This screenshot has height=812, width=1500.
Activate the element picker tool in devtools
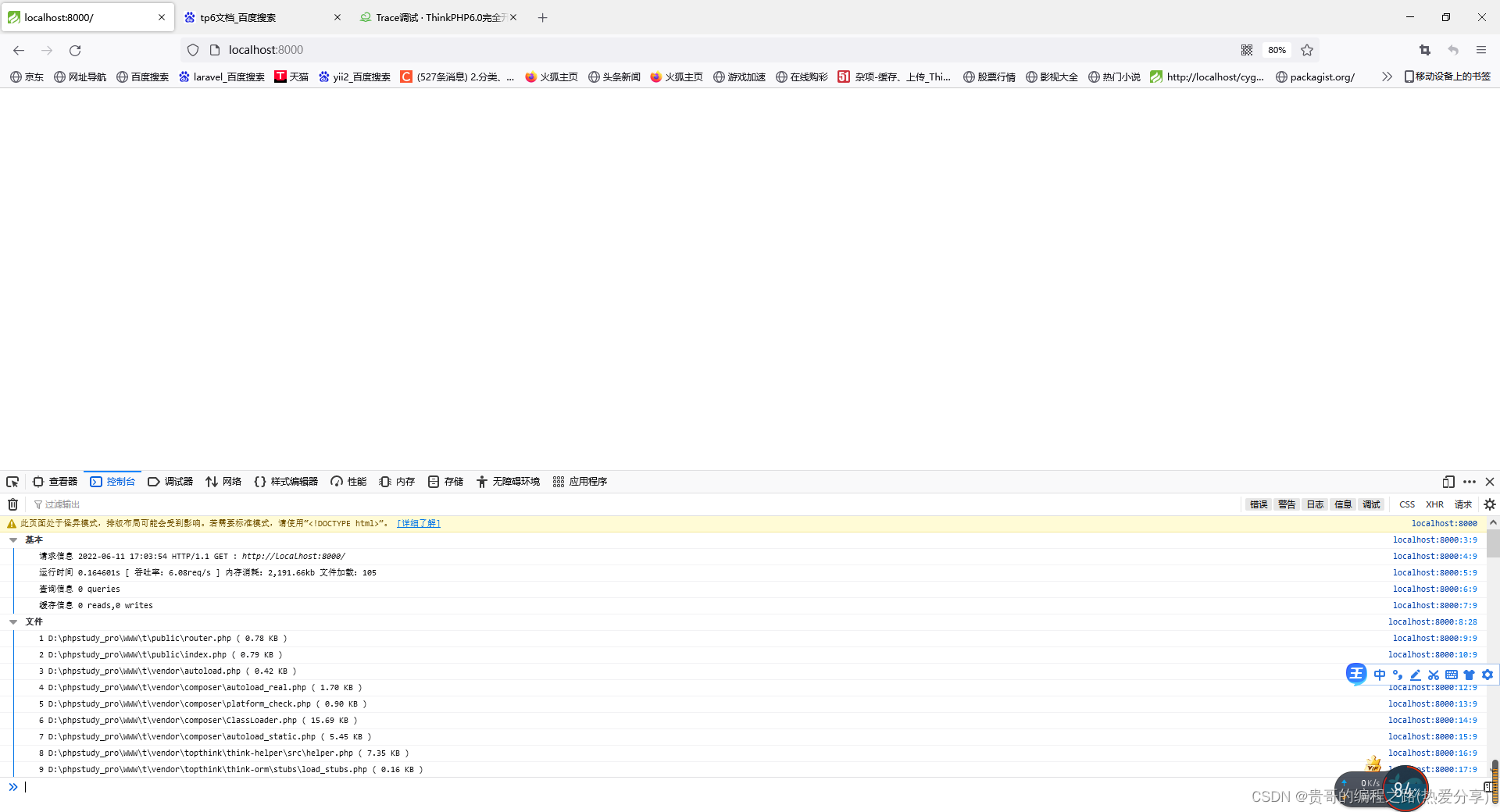(12, 482)
